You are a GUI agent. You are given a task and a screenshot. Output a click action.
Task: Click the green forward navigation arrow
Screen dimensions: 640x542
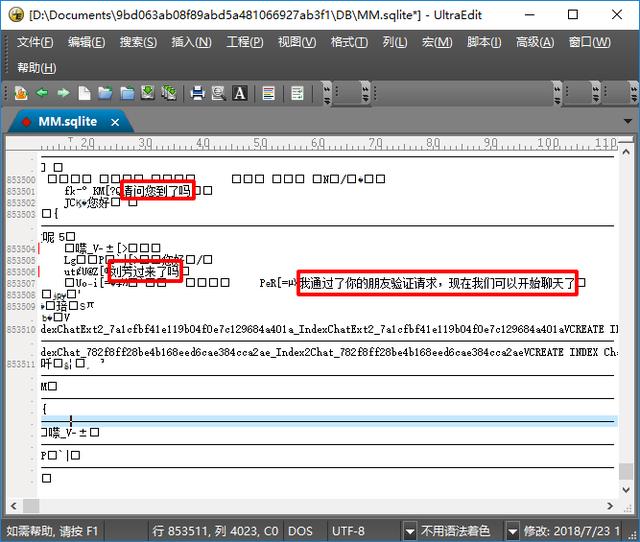62,93
